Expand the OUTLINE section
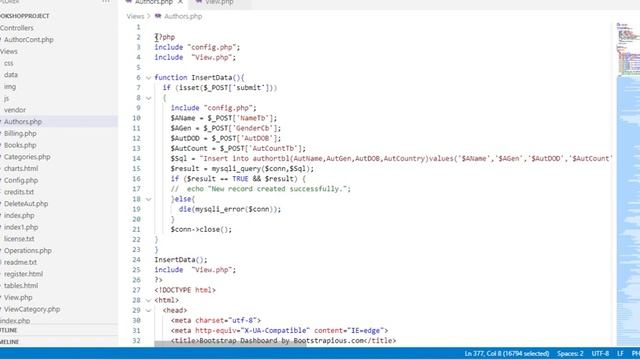Screen dimensions: 640x360 [9, 330]
